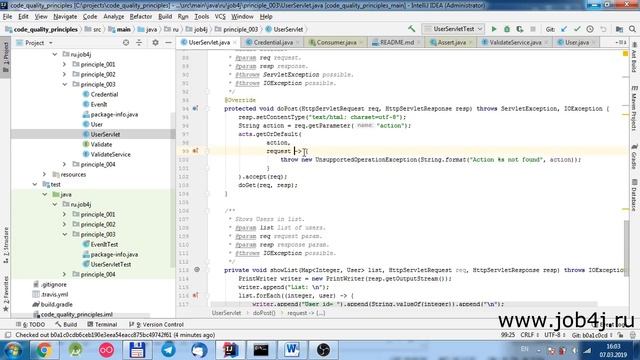
Task: Switch to the README.md tab
Action: pyautogui.click(x=397, y=42)
